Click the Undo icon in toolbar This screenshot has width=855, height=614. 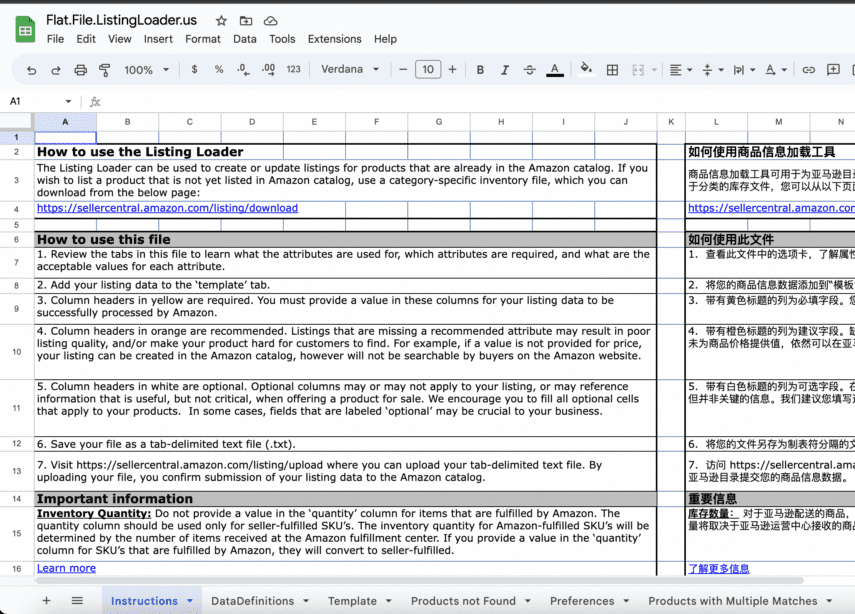pos(32,70)
